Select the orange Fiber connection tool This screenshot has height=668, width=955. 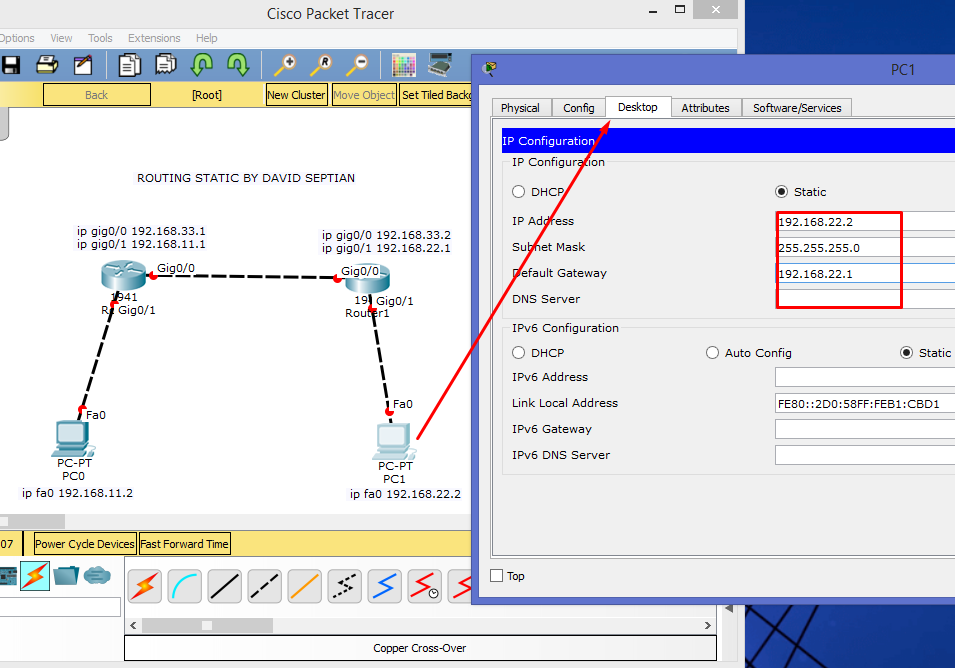tap(304, 586)
